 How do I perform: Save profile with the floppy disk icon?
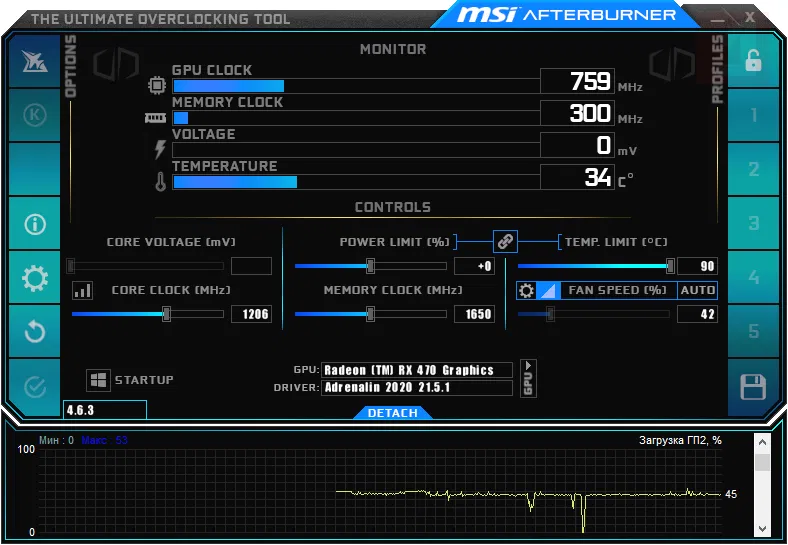point(753,387)
